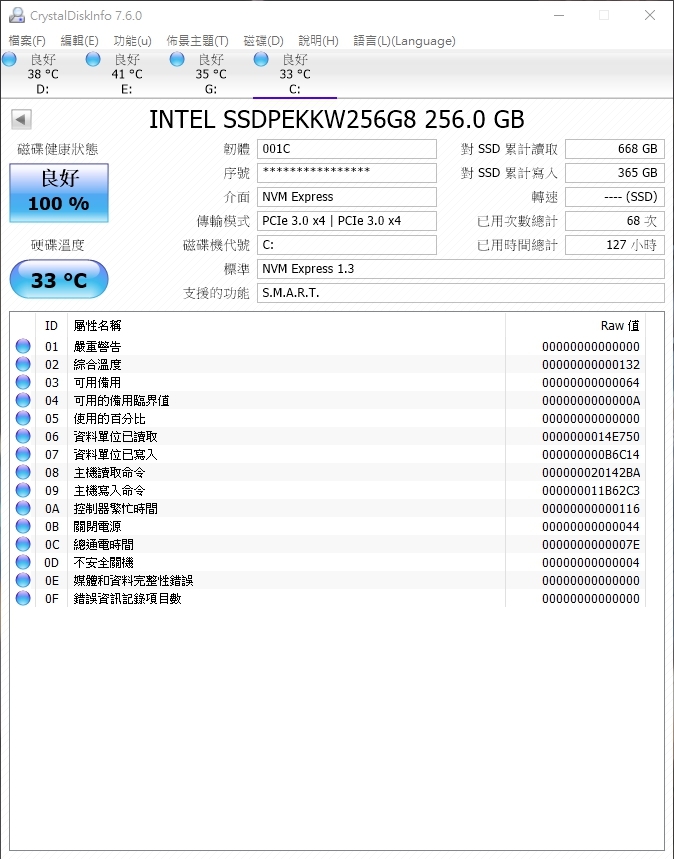Click the 良好 100 % health status button
Viewport: 674px width, 859px height.
(x=59, y=193)
